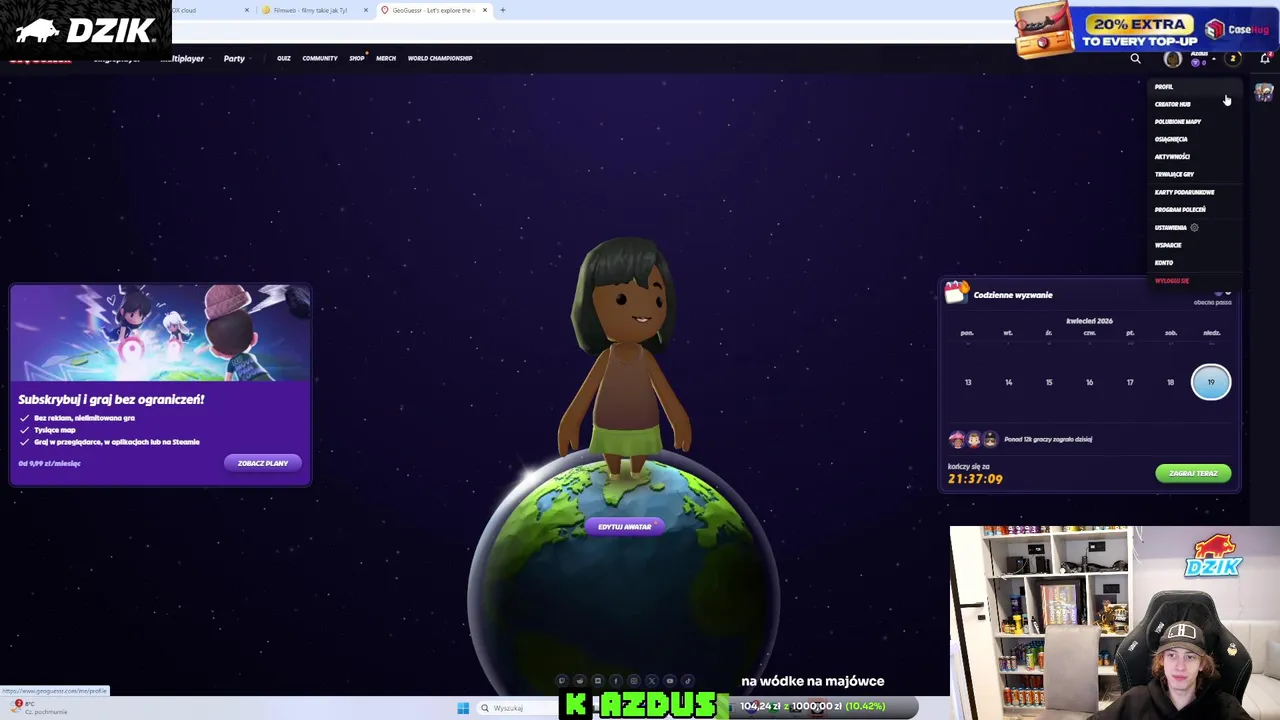Select day 14 in challenge calendar
The height and width of the screenshot is (720, 1280).
[x=1008, y=382]
